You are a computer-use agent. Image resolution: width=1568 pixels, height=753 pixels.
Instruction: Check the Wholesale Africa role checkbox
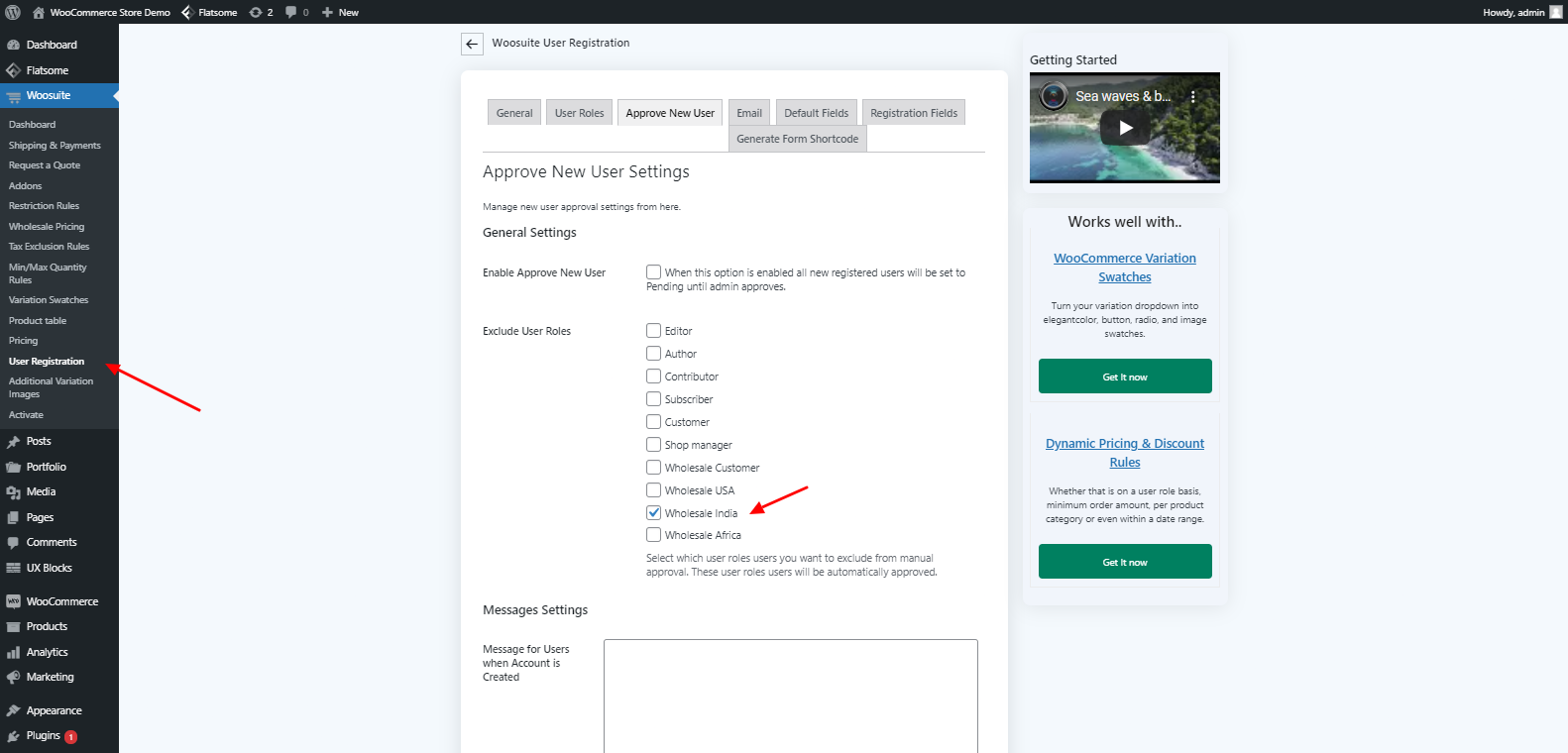point(654,535)
